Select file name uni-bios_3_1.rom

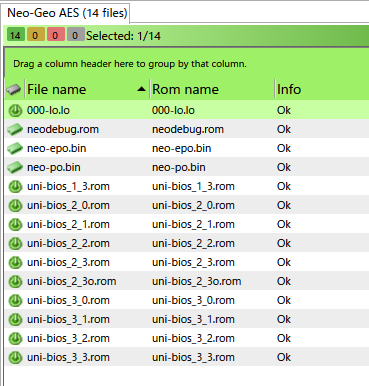click(68, 319)
